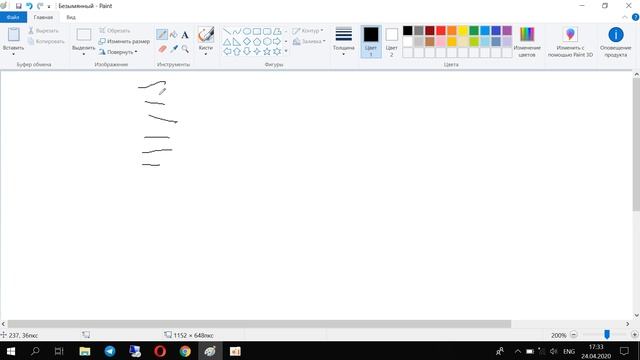Viewport: 640px width, 360px height.
Task: Choose the Polygon shape
Action: (277, 31)
